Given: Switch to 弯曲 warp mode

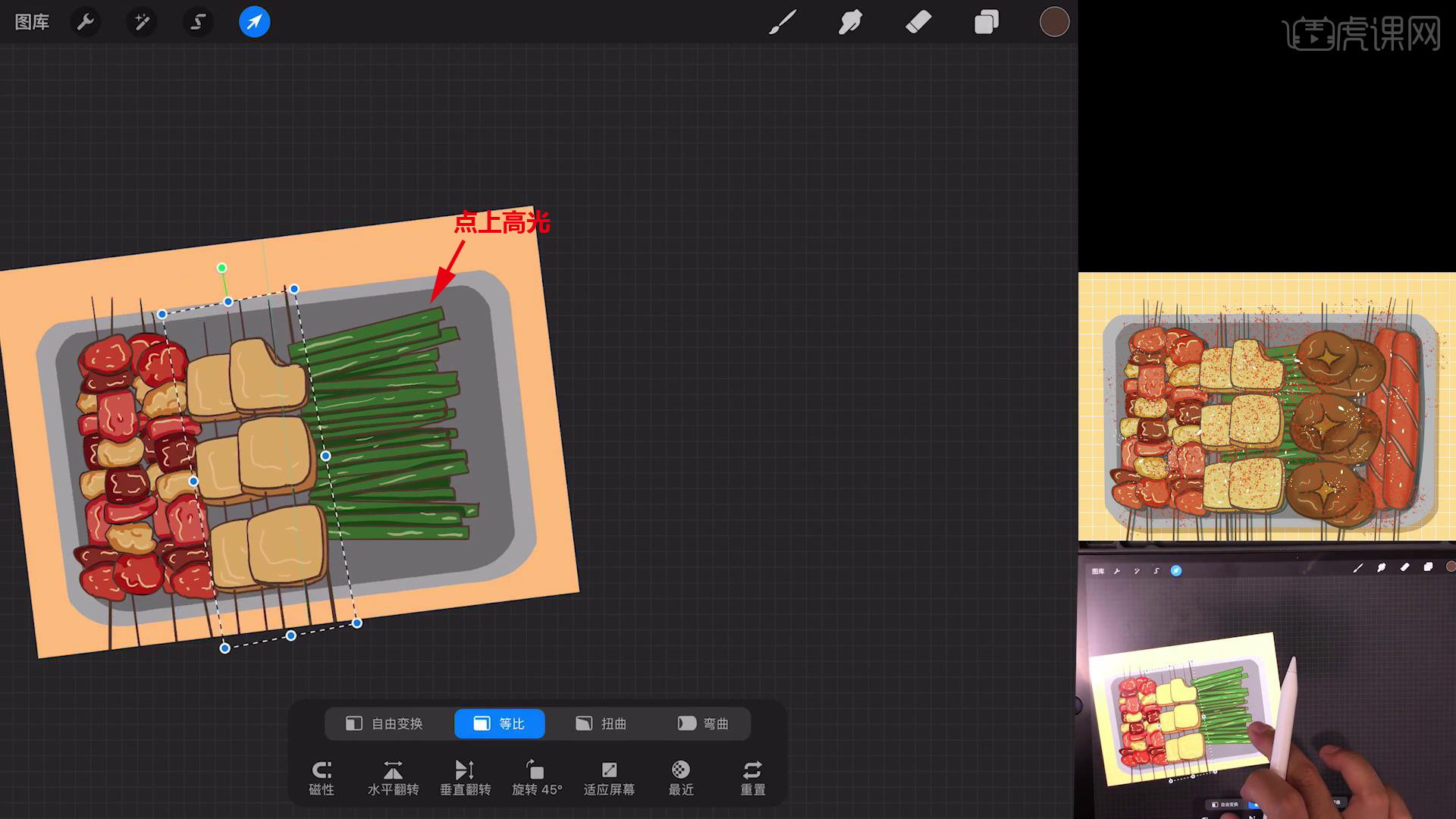Looking at the screenshot, I should coord(703,723).
